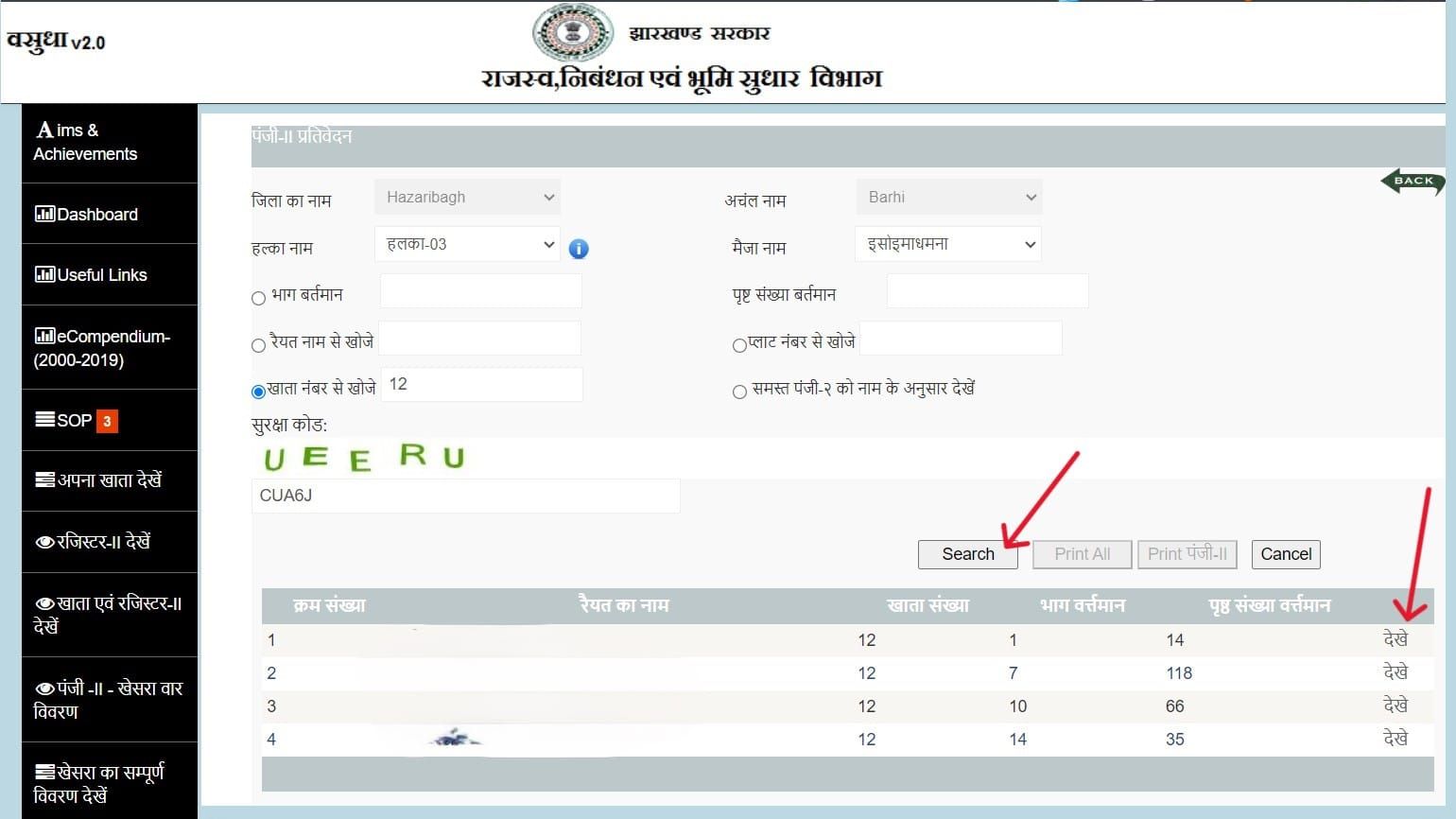Screen dimensions: 1456x819
Task: Click the Search button
Action: coord(967,554)
